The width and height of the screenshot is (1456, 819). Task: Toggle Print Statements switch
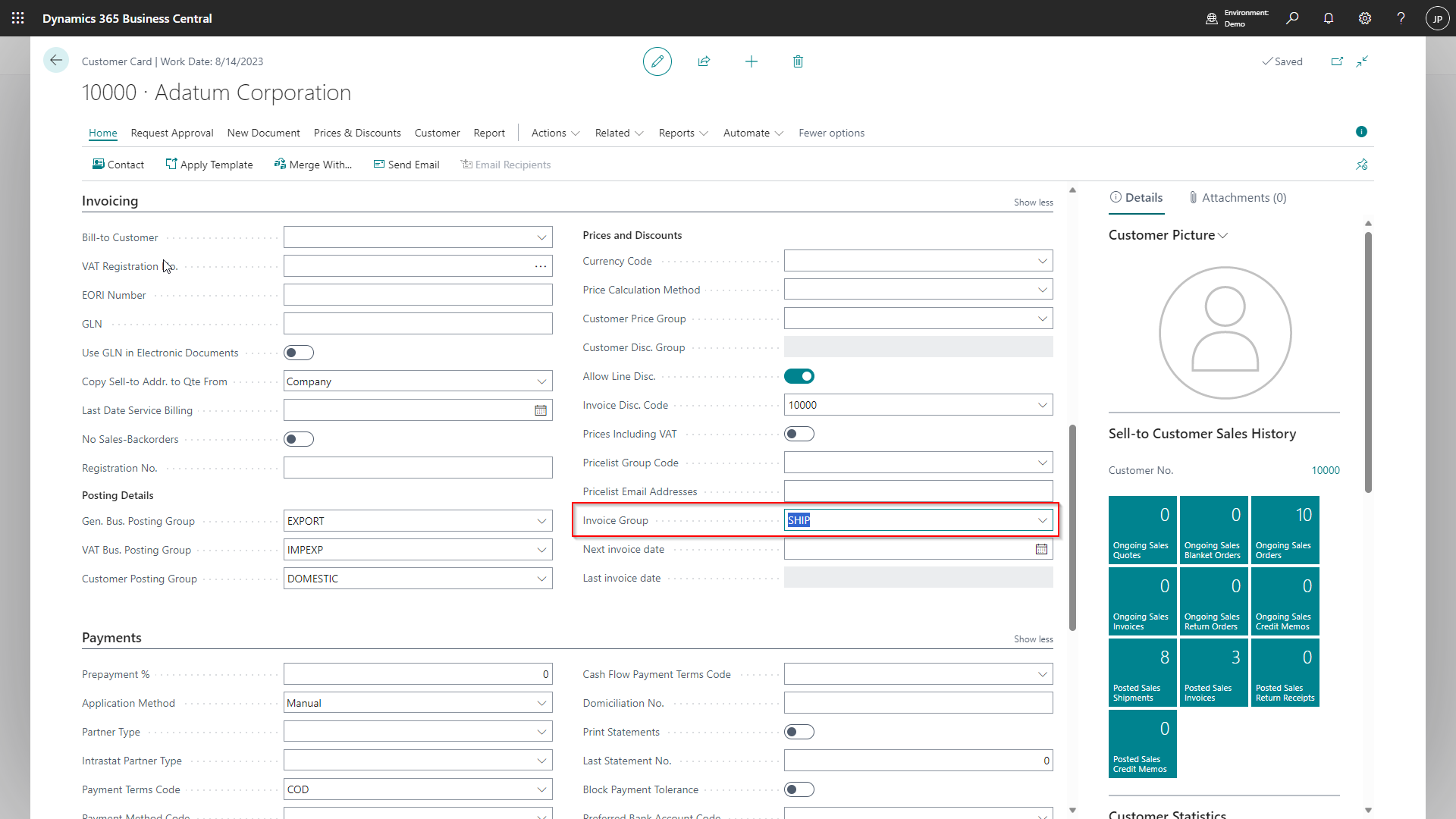[x=799, y=732]
